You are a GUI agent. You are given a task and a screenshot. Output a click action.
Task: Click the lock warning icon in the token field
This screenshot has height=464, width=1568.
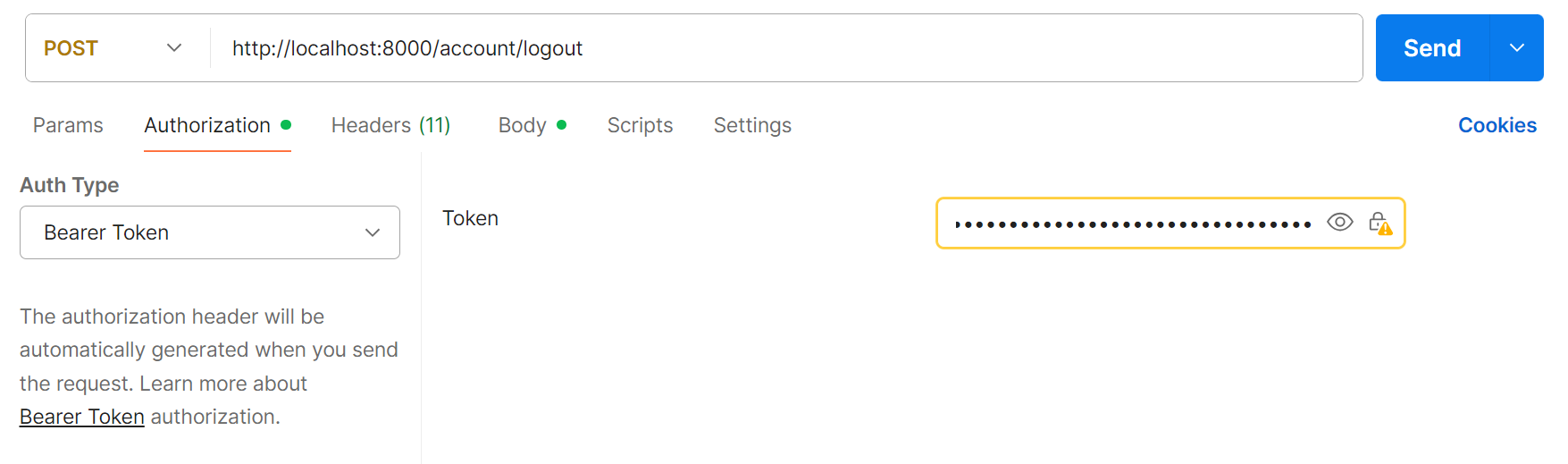pyautogui.click(x=1380, y=224)
